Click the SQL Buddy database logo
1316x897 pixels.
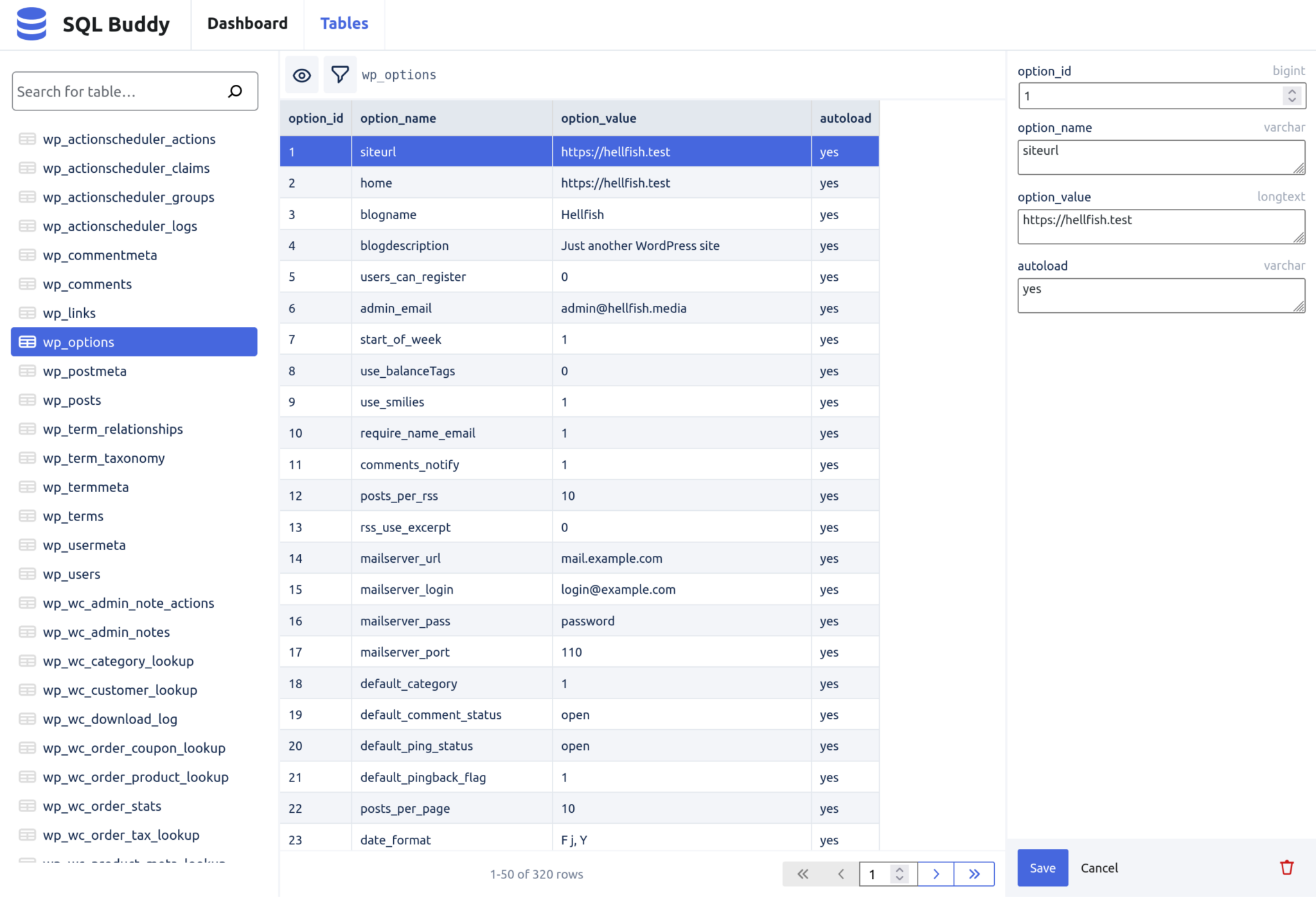31,24
